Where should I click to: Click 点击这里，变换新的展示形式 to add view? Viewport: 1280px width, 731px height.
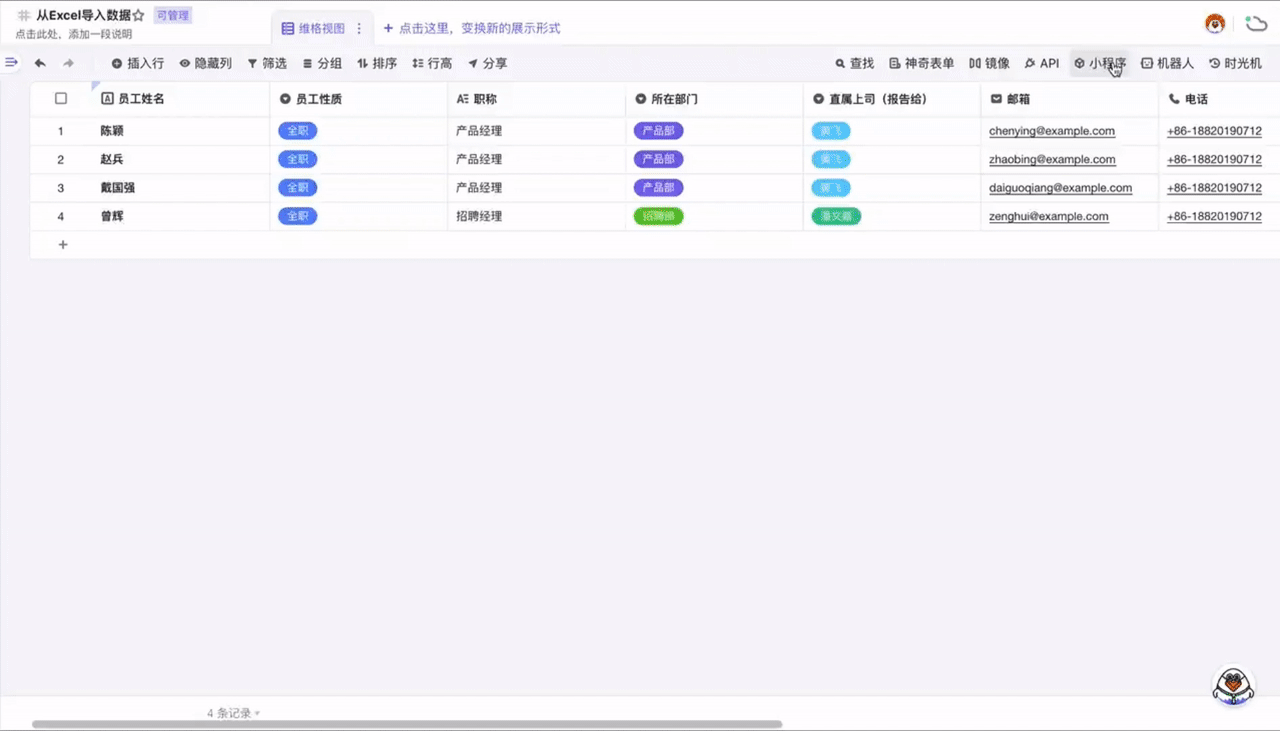point(472,29)
